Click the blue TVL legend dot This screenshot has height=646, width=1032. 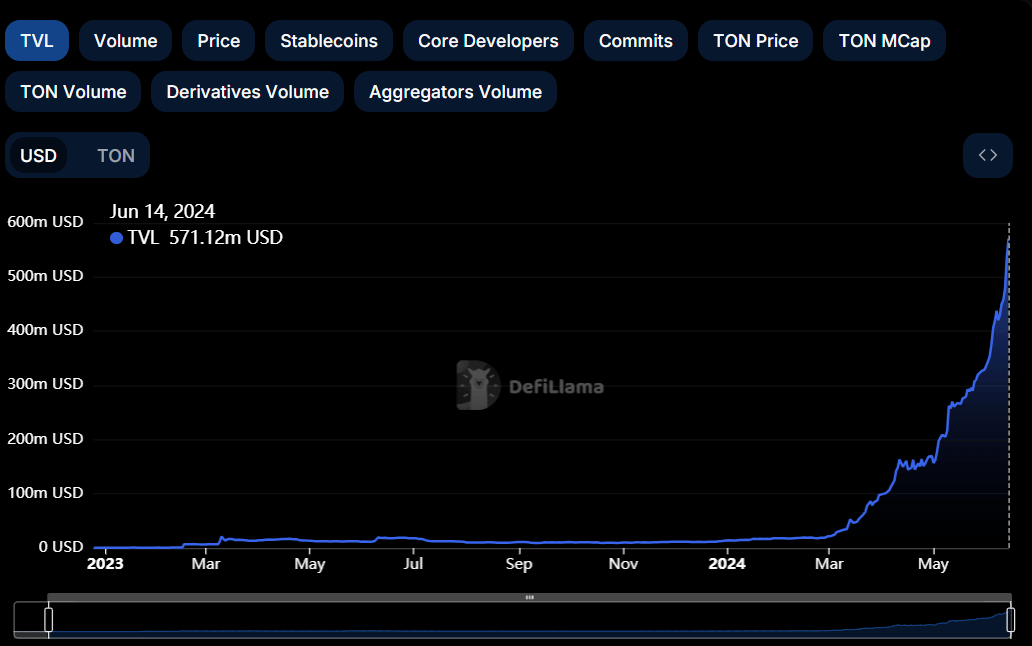coord(117,238)
